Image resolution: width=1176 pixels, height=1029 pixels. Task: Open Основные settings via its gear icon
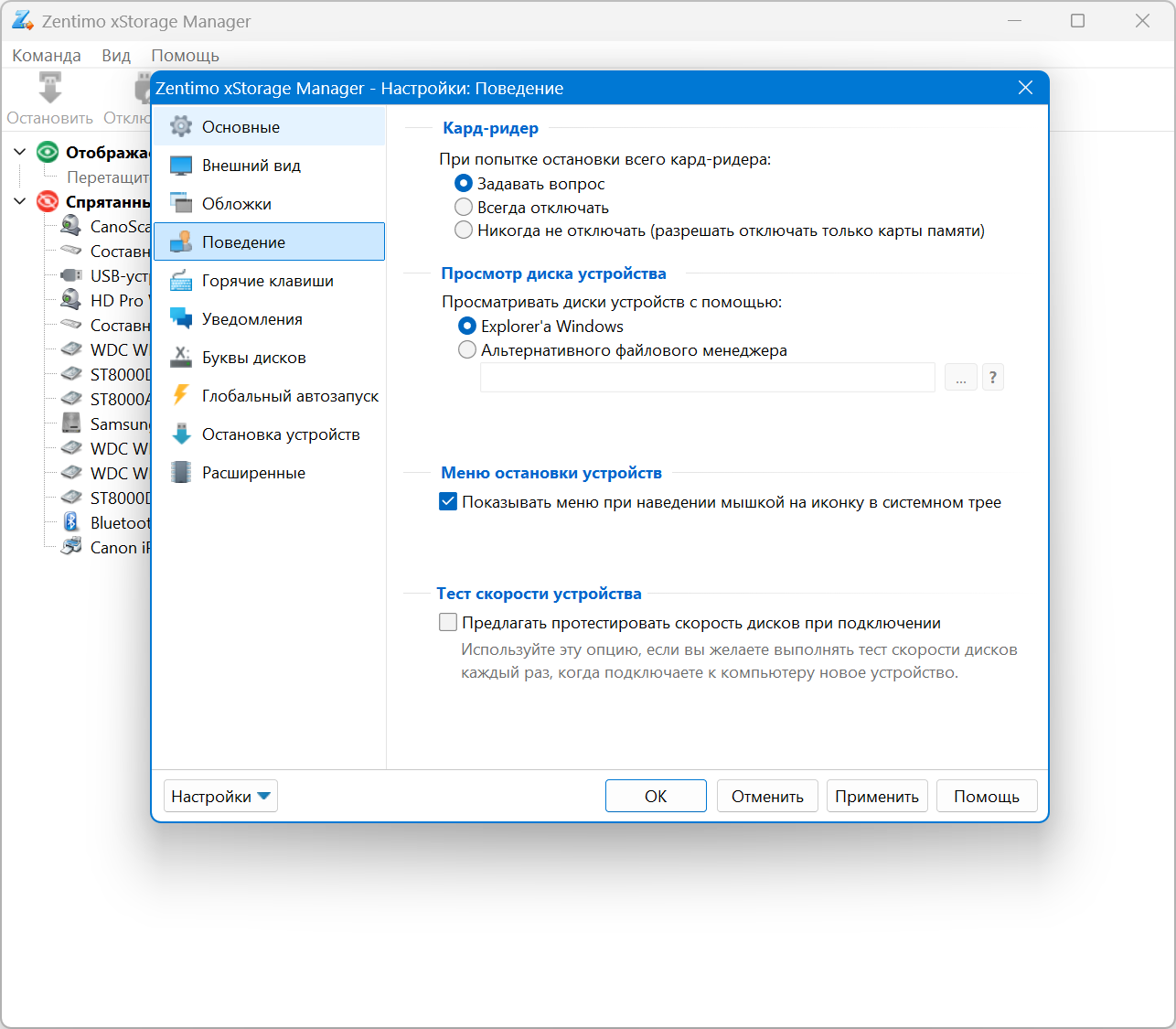tap(181, 126)
